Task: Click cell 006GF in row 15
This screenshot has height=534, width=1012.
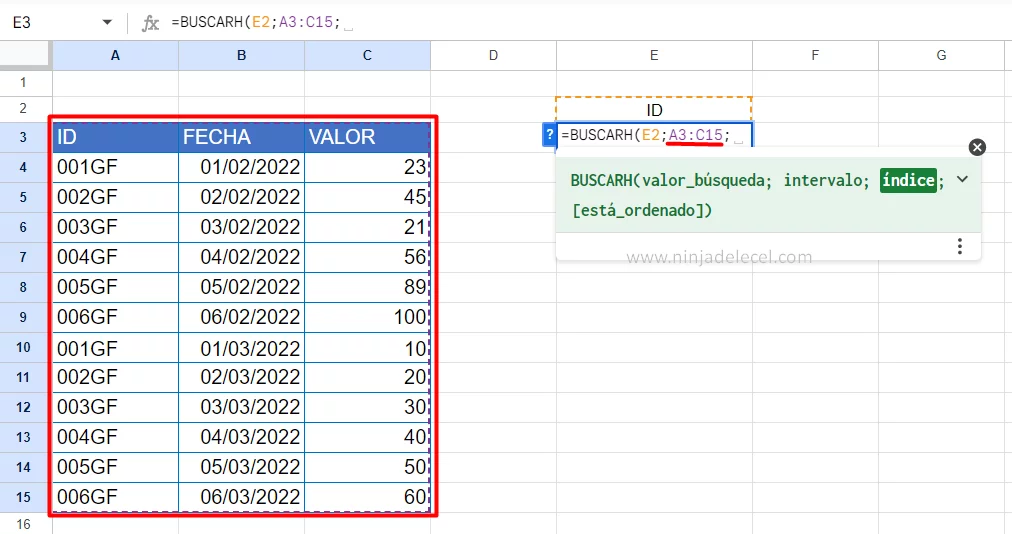Action: [116, 497]
